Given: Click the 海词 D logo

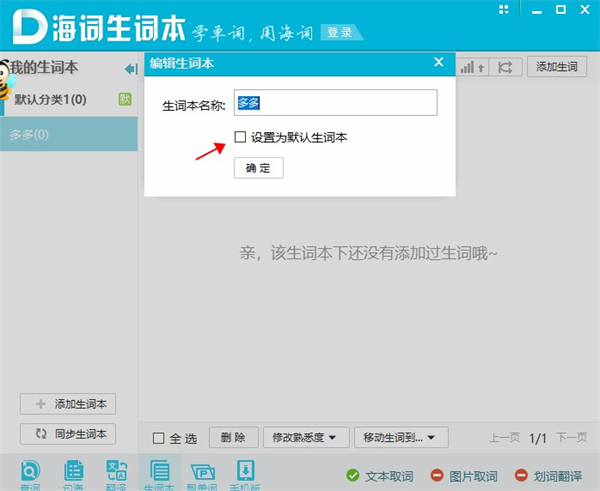Looking at the screenshot, I should 29,27.
